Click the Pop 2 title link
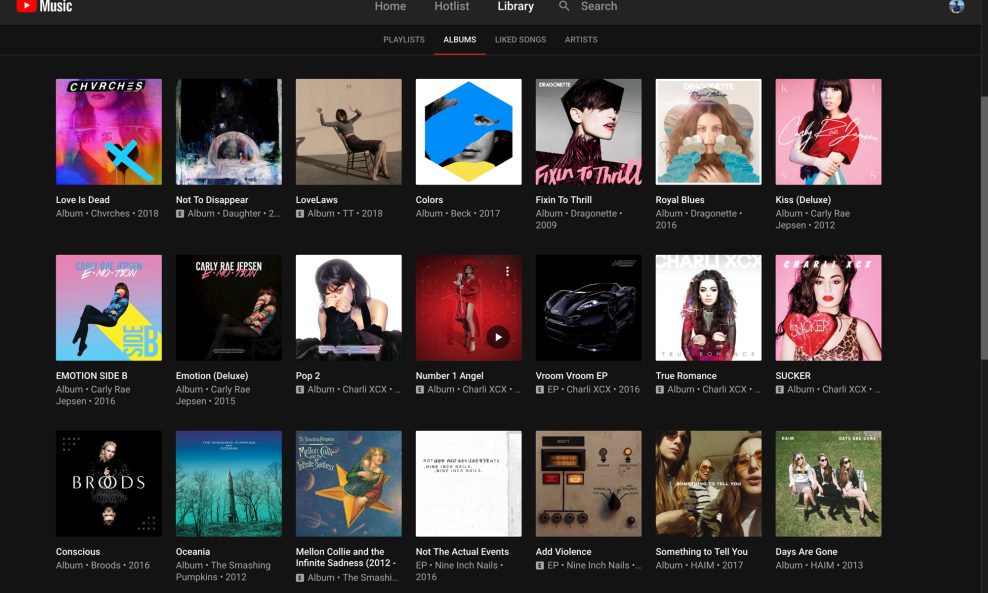Image resolution: width=988 pixels, height=593 pixels. [x=307, y=376]
